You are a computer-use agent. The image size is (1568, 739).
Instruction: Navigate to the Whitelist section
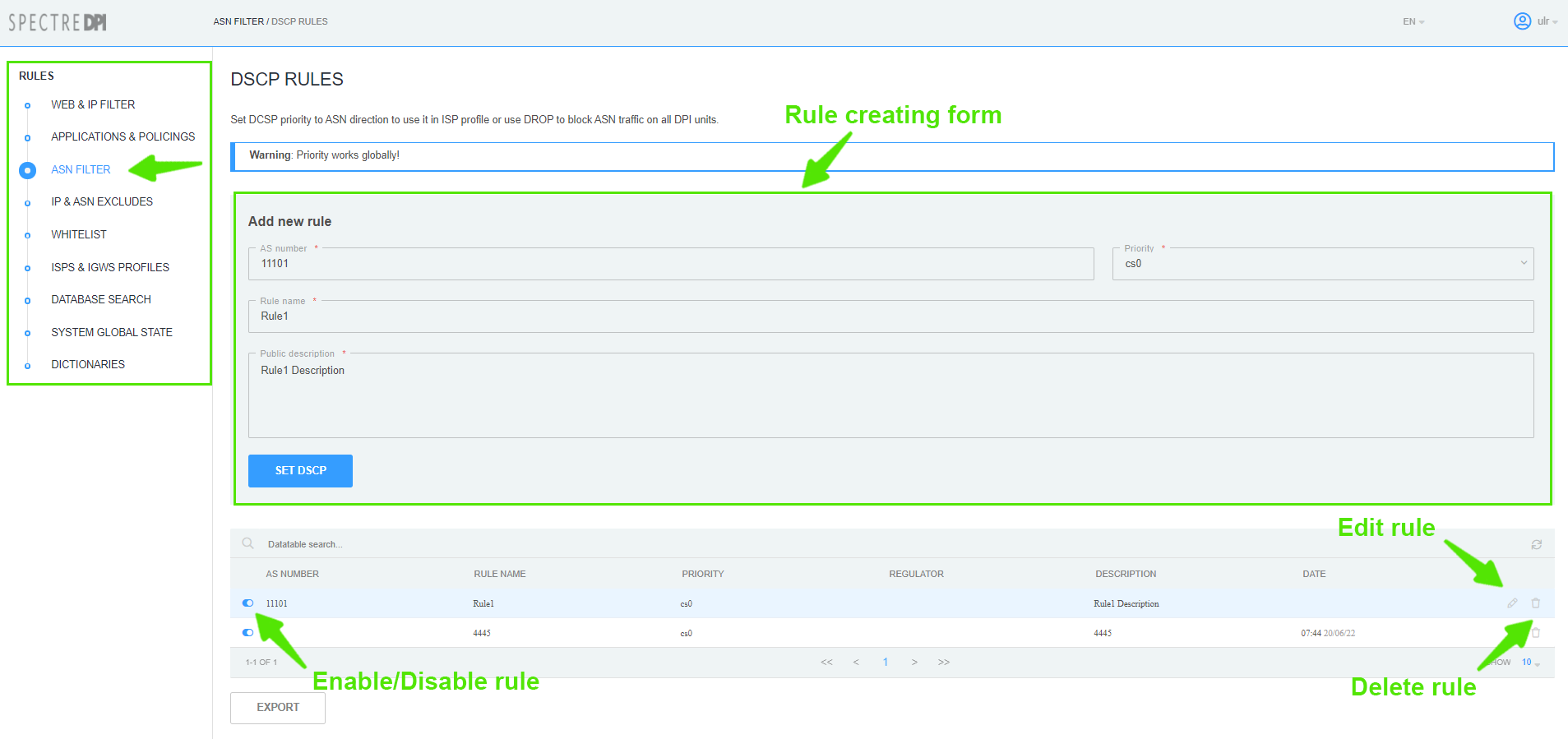79,234
